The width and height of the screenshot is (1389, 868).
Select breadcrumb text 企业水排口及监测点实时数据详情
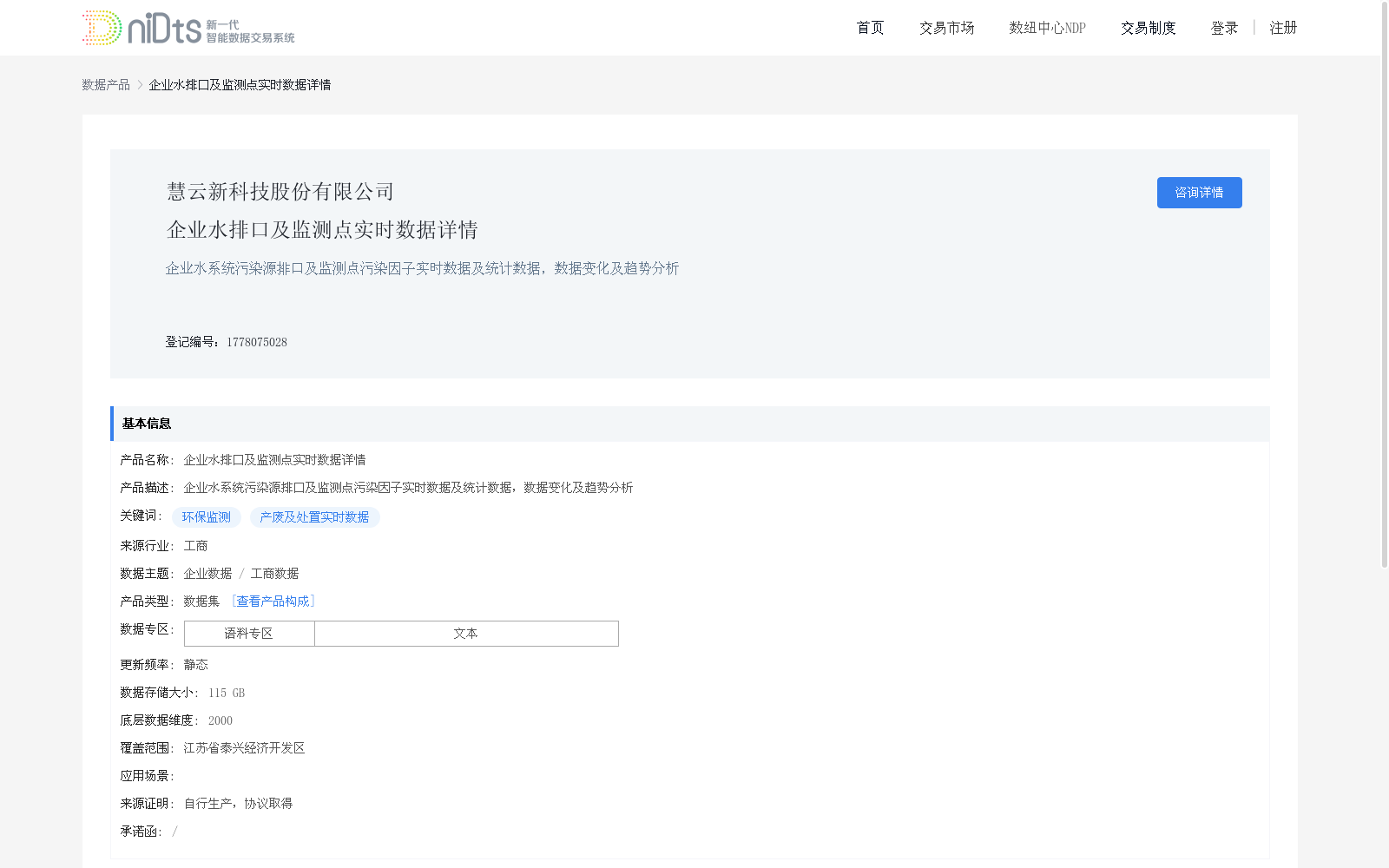point(240,84)
